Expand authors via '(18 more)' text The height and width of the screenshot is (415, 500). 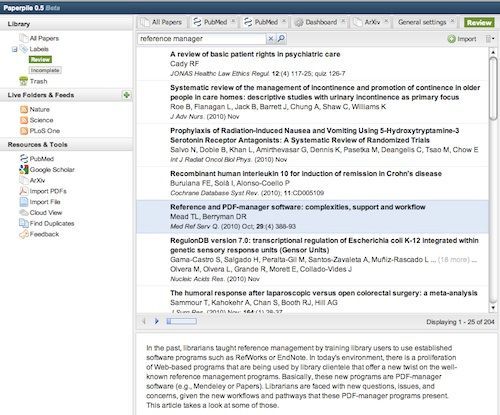pos(454,260)
